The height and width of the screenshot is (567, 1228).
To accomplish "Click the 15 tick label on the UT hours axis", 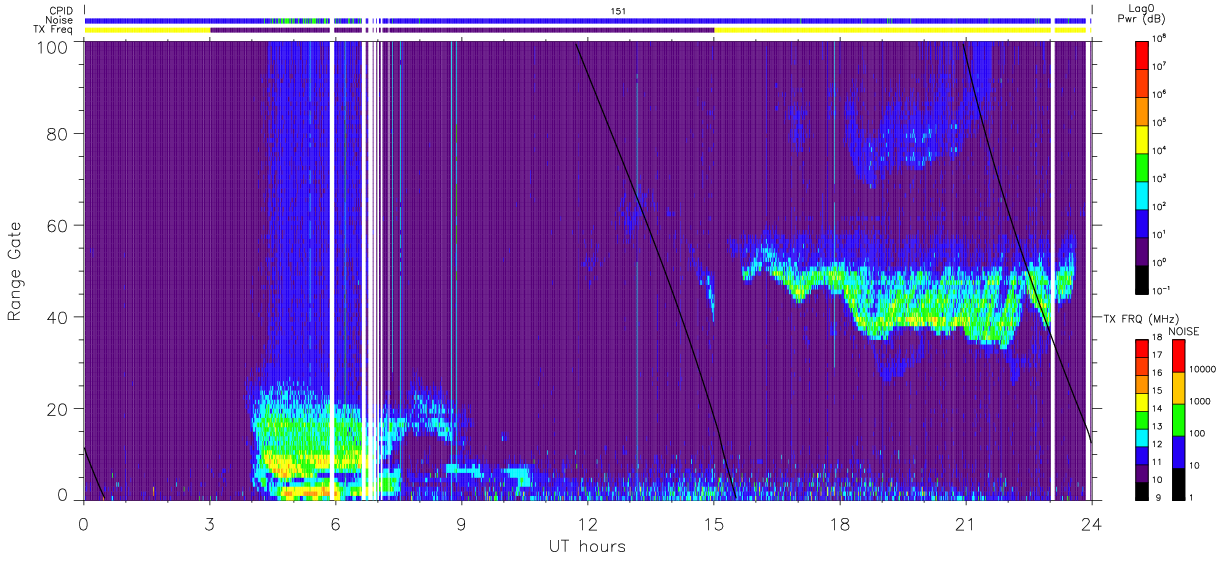I will click(x=713, y=524).
